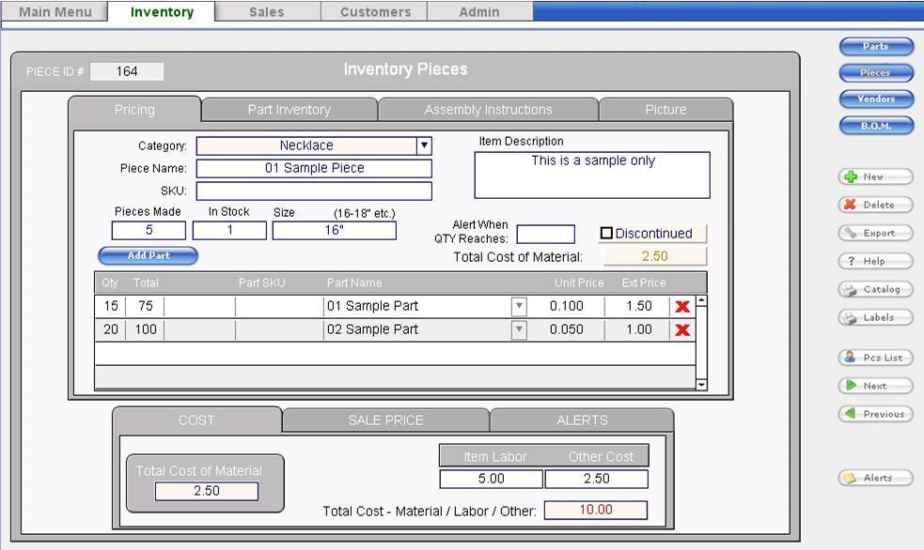Screen dimensions: 924x550
Task: Open the Vendors section button
Action: tap(875, 99)
